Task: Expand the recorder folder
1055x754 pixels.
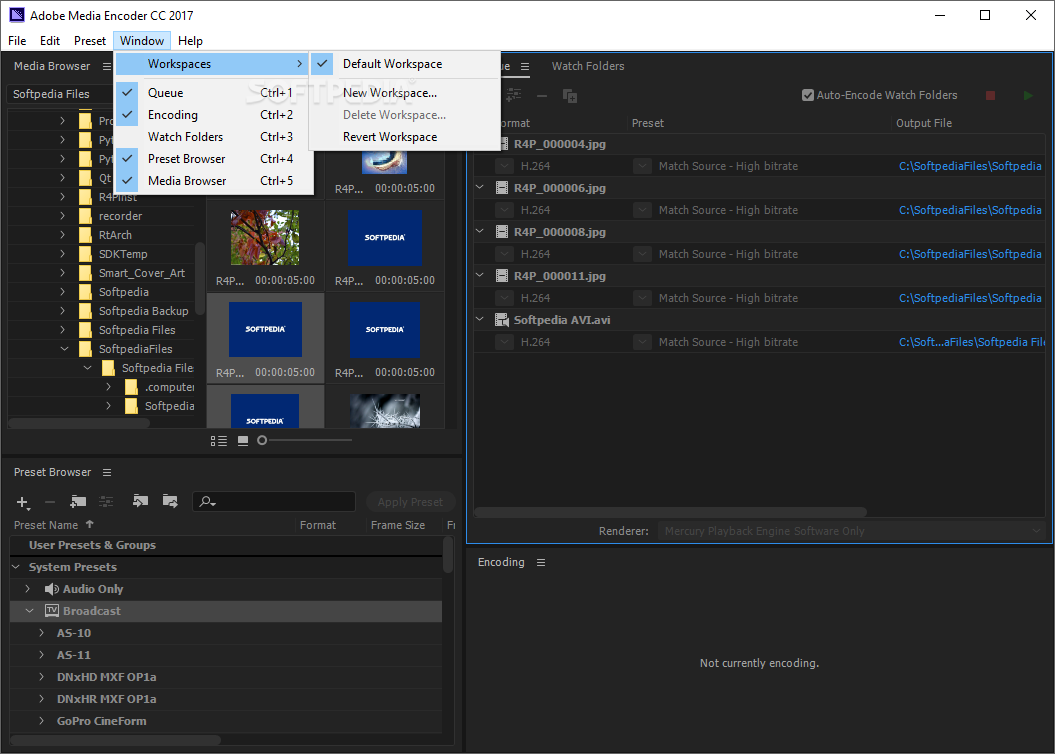Action: tap(63, 216)
